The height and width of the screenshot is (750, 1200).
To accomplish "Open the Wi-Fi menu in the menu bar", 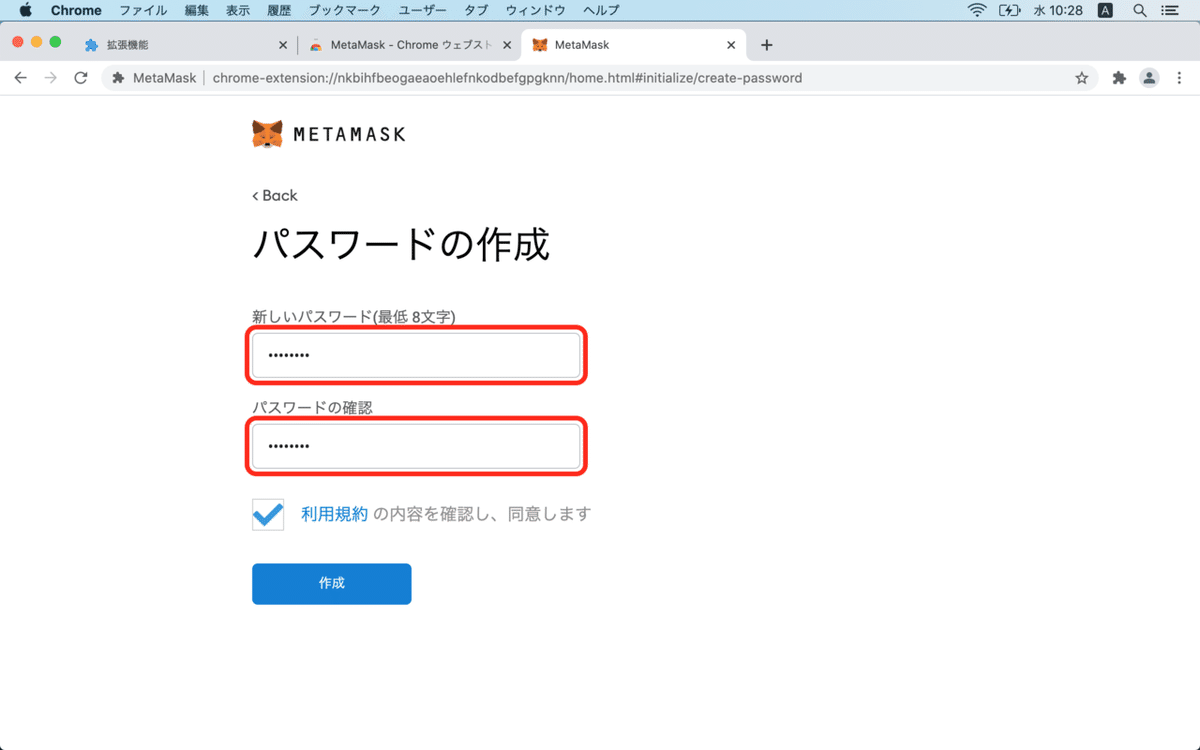I will (975, 10).
